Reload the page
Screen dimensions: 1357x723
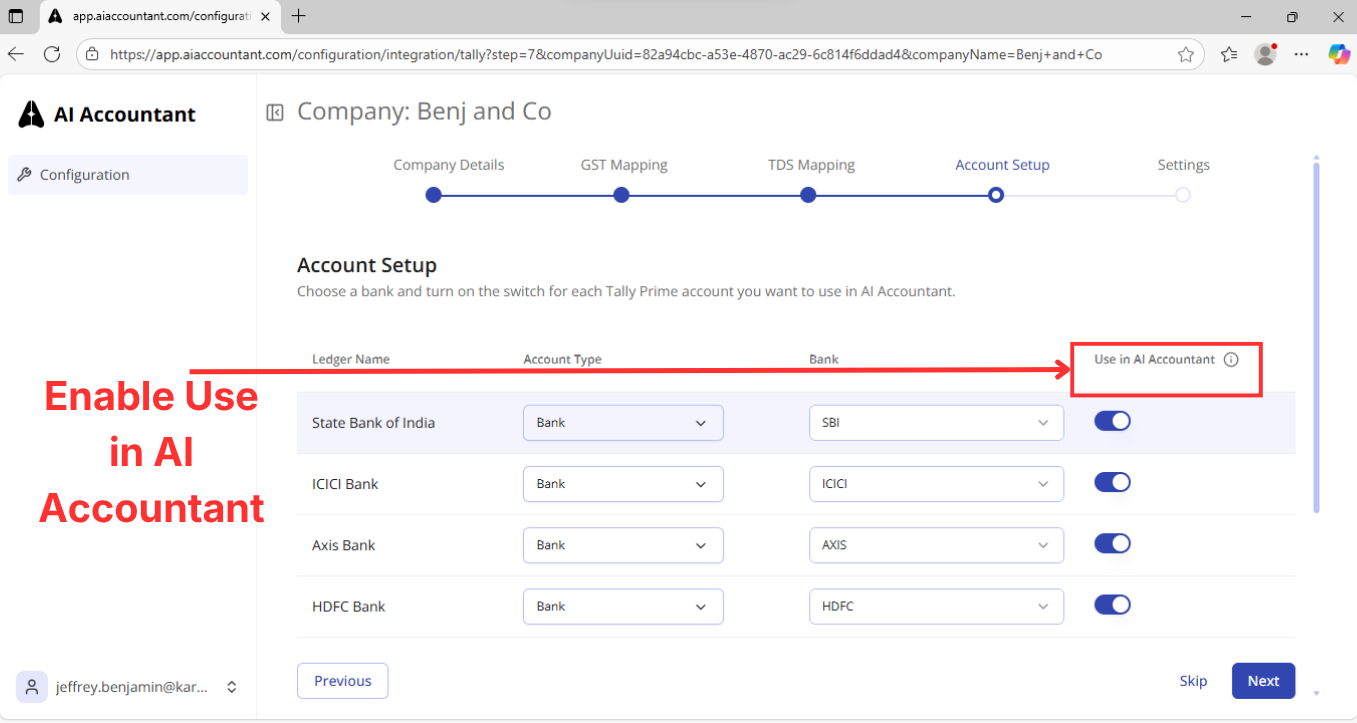pyautogui.click(x=52, y=54)
